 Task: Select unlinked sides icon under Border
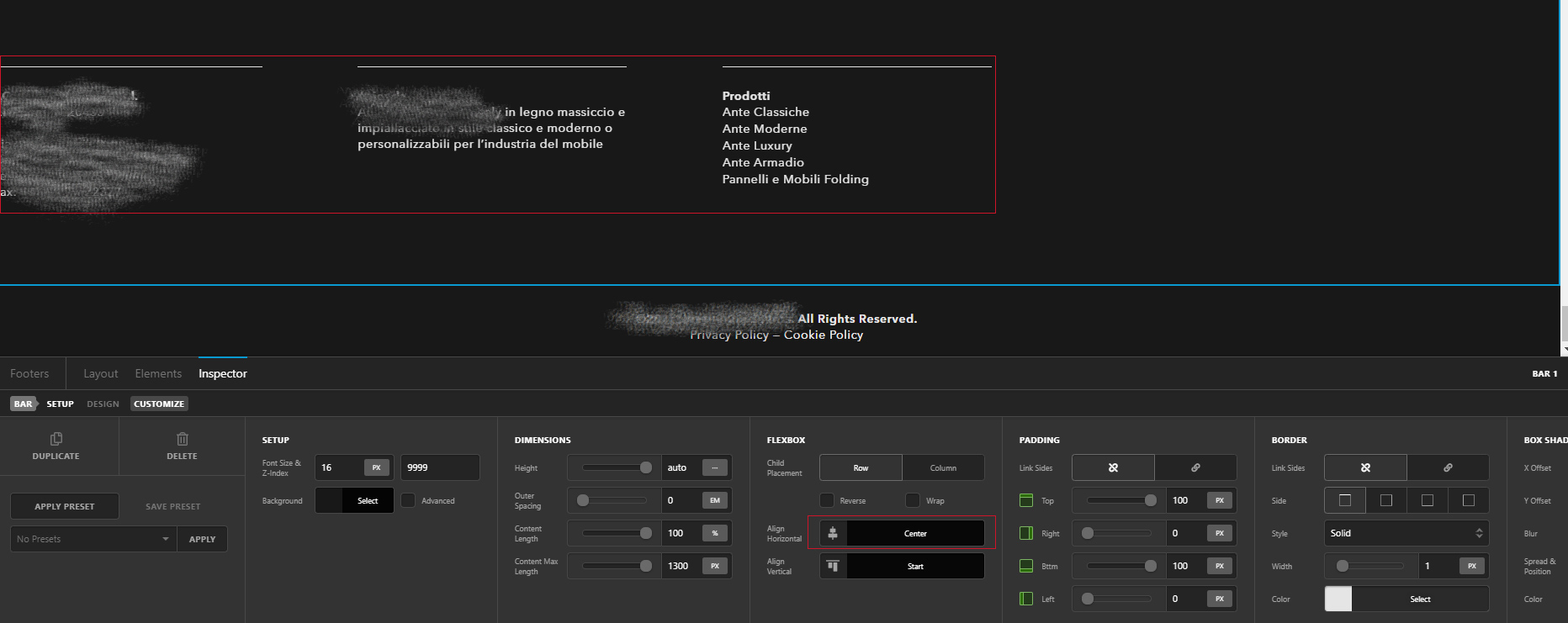[1365, 467]
